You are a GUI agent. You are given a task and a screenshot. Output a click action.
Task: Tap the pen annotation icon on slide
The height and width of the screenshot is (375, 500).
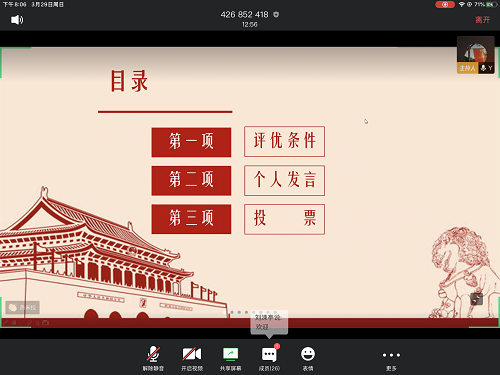(x=6, y=322)
